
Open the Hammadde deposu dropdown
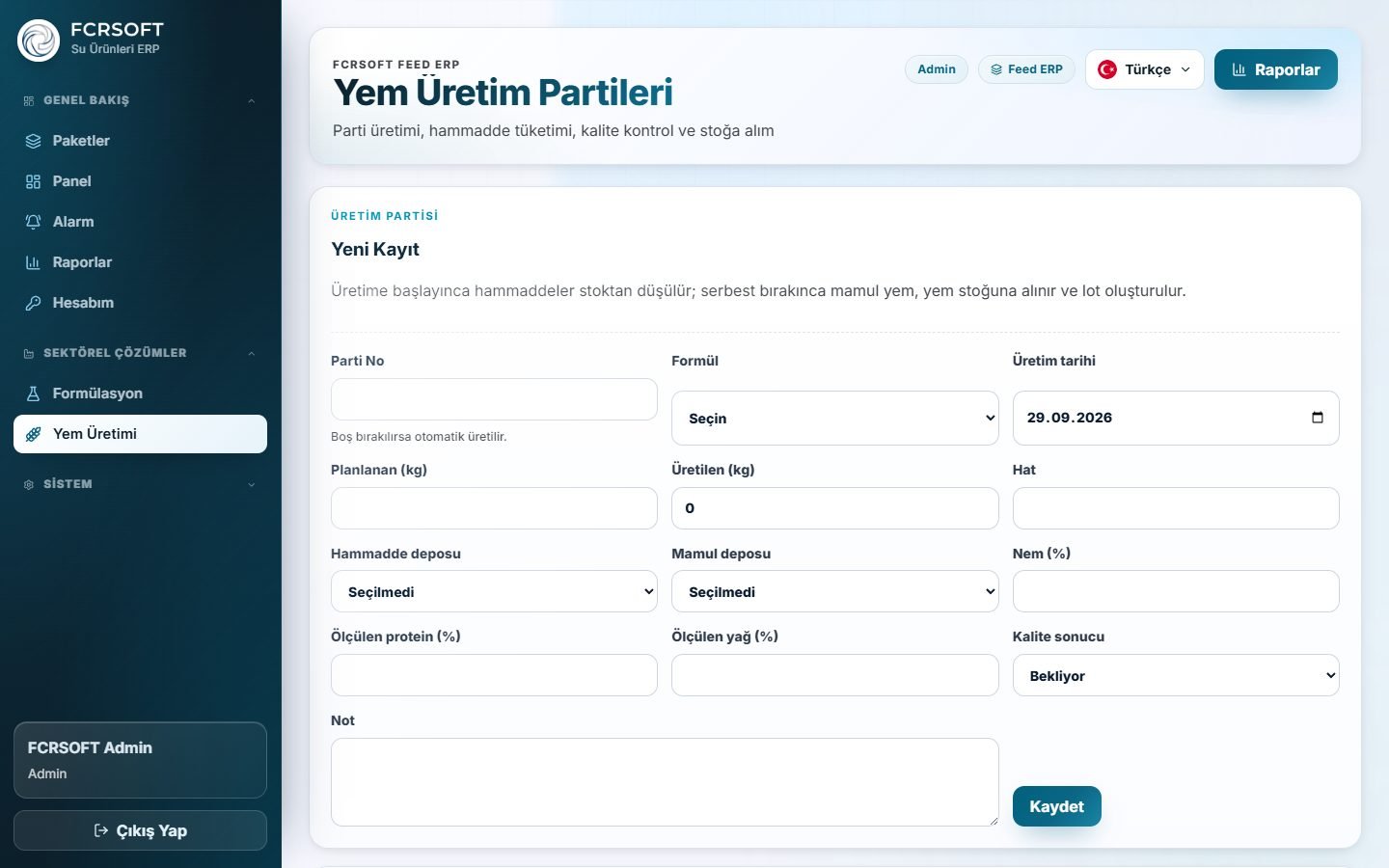494,591
